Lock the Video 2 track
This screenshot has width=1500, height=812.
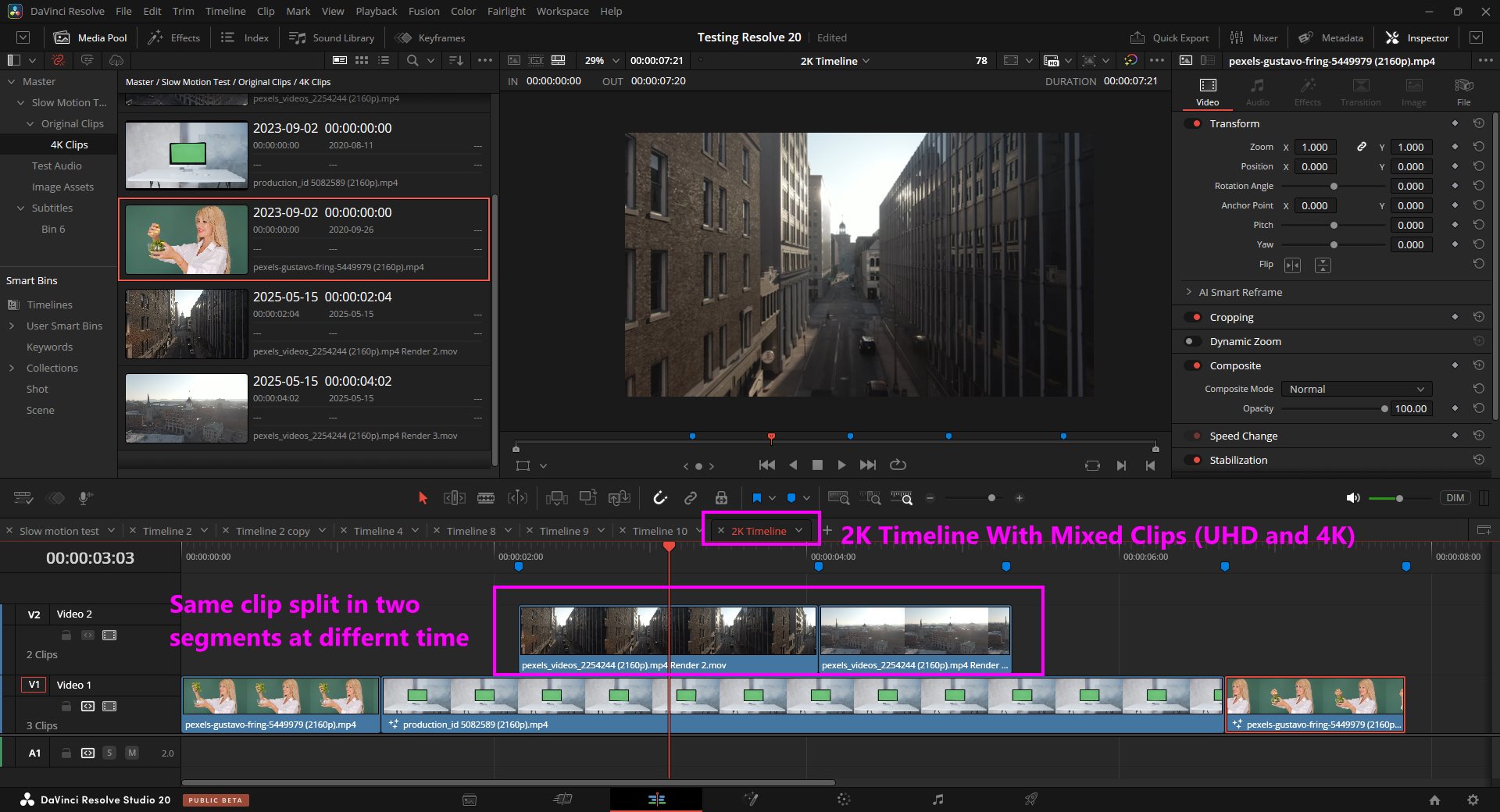[x=66, y=635]
